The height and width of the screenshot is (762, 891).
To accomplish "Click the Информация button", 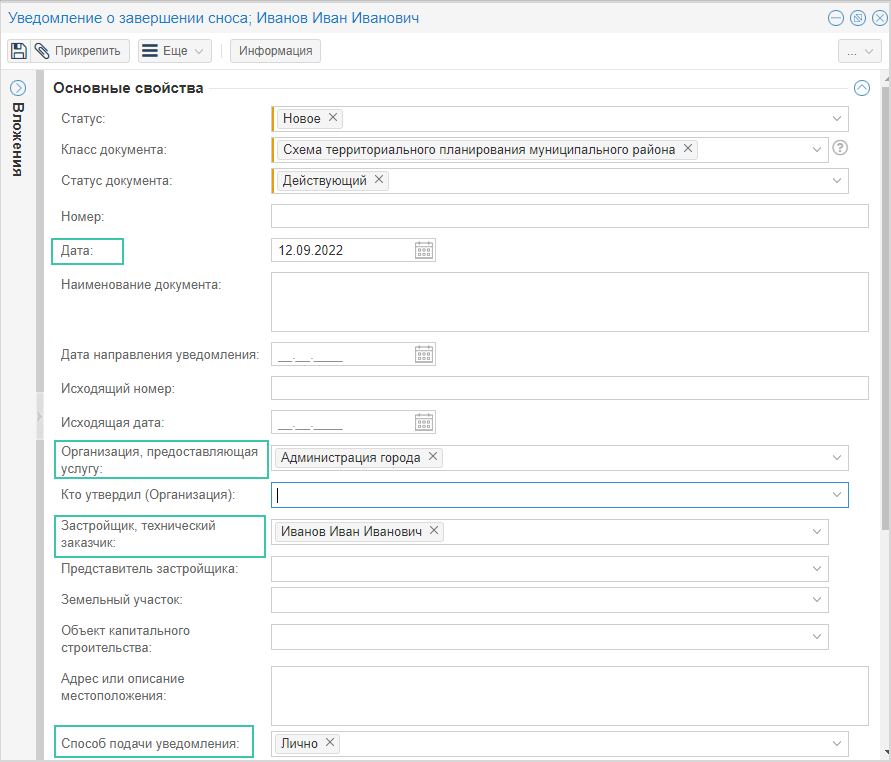I will click(x=275, y=51).
